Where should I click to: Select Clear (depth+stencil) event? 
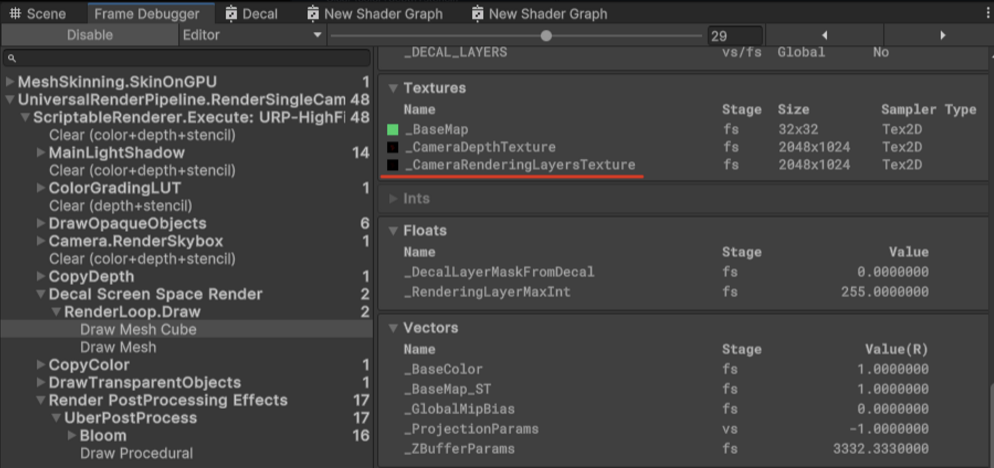pyautogui.click(x=120, y=206)
